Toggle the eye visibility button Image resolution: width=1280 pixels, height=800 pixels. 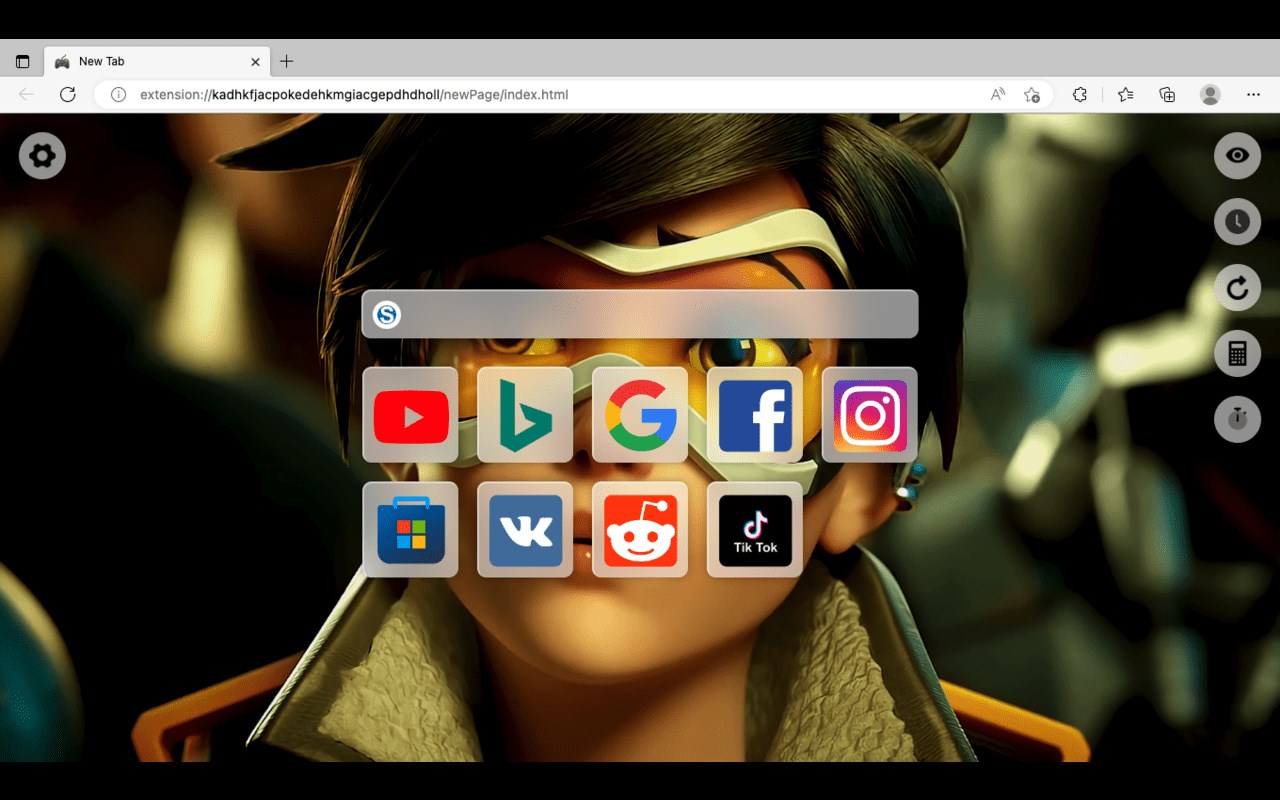click(x=1237, y=156)
